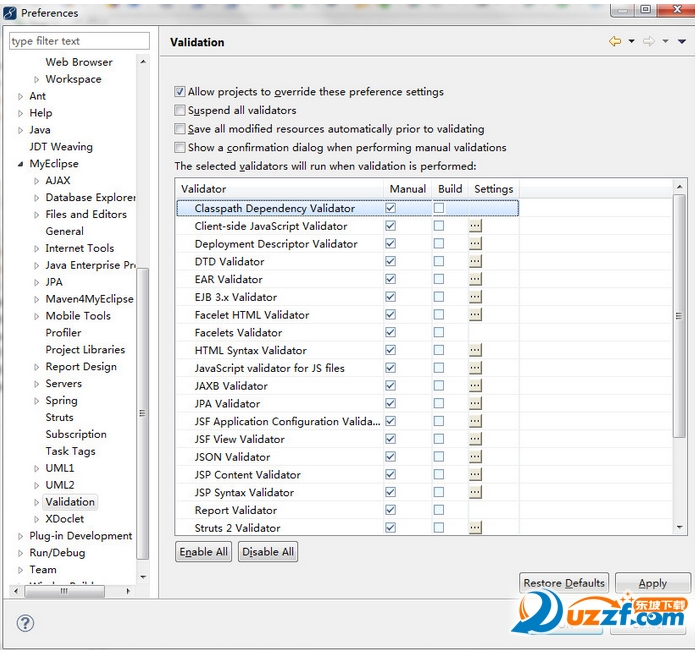
Task: Select Project Libraries in tree
Action: point(85,349)
